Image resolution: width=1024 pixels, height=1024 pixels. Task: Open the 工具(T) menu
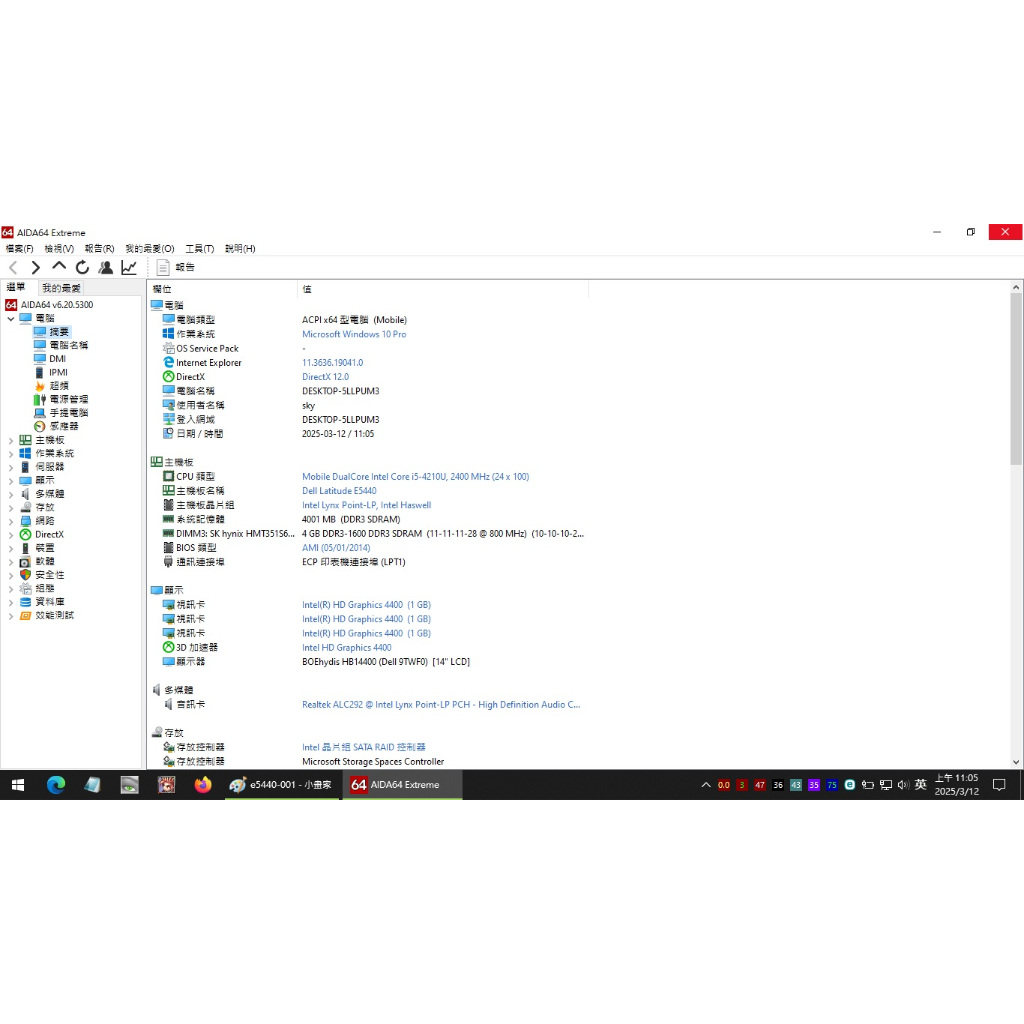[x=199, y=249]
